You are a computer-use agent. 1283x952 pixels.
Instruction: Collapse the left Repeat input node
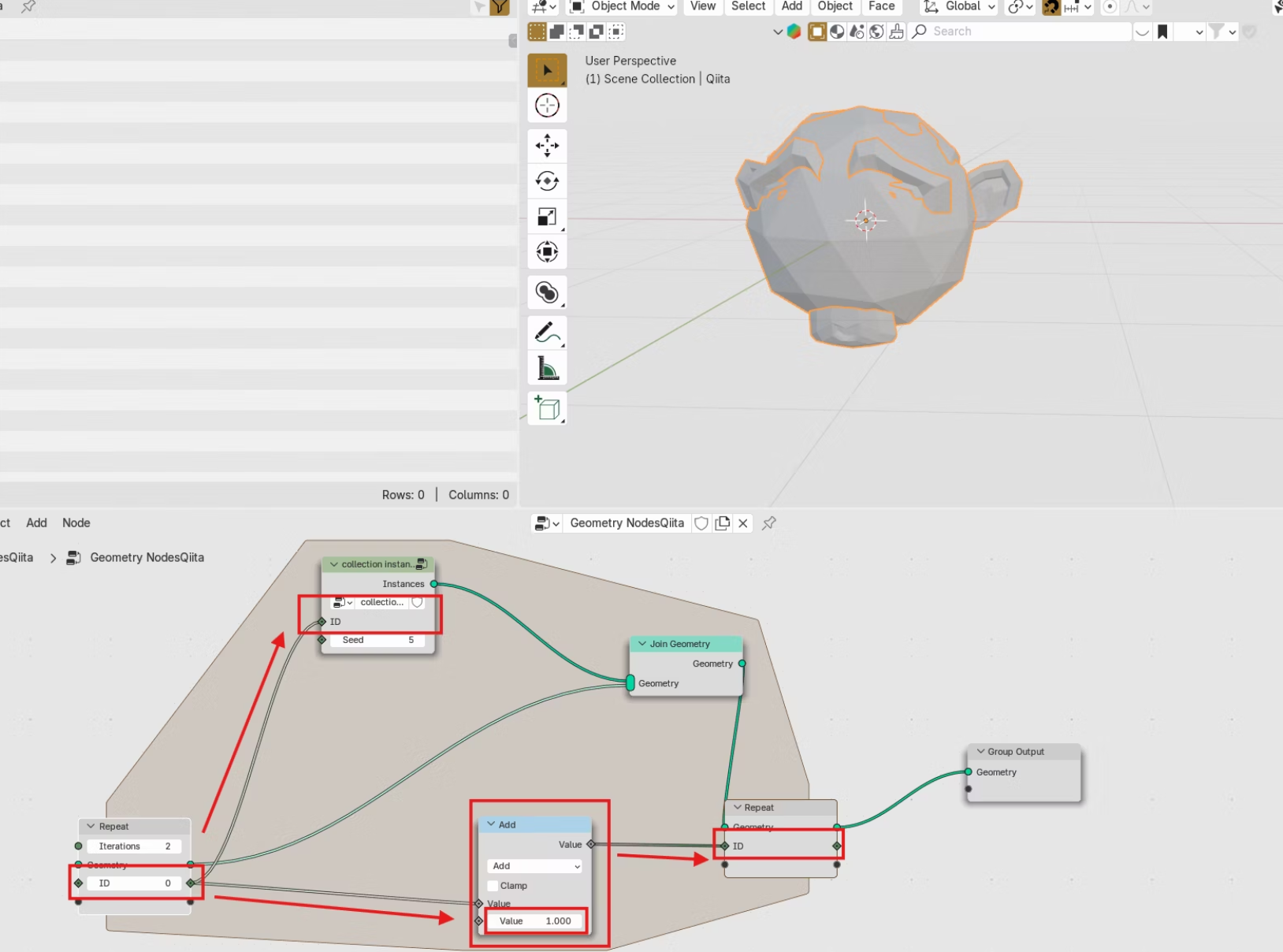[x=91, y=827]
